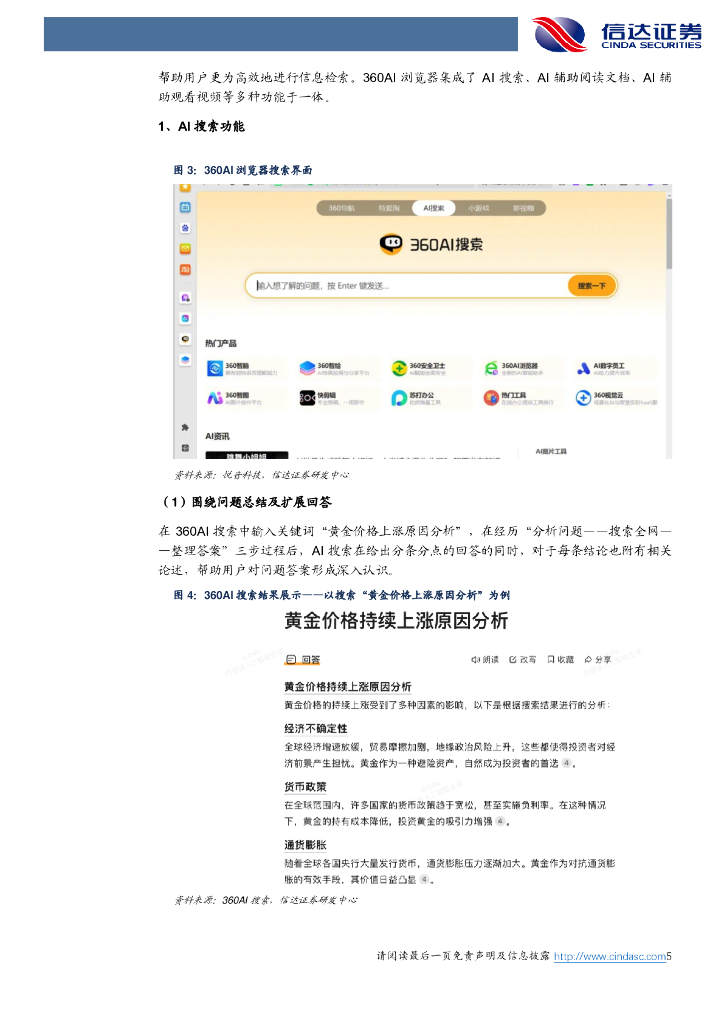The width and height of the screenshot is (724, 1024).
Task: Click citation marker 4 after 日益凸显
Action: click(424, 880)
